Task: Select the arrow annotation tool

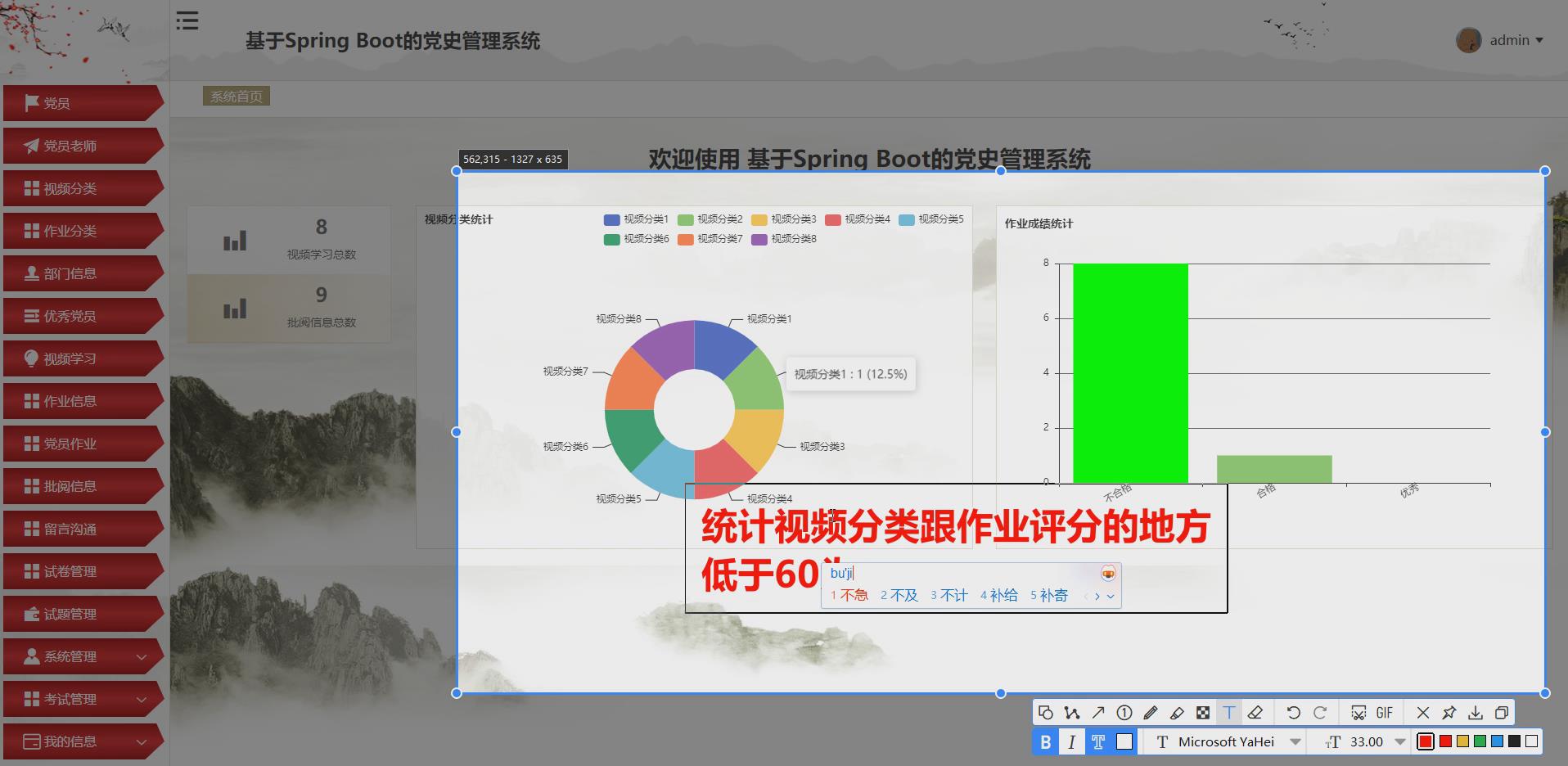Action: click(x=1098, y=712)
